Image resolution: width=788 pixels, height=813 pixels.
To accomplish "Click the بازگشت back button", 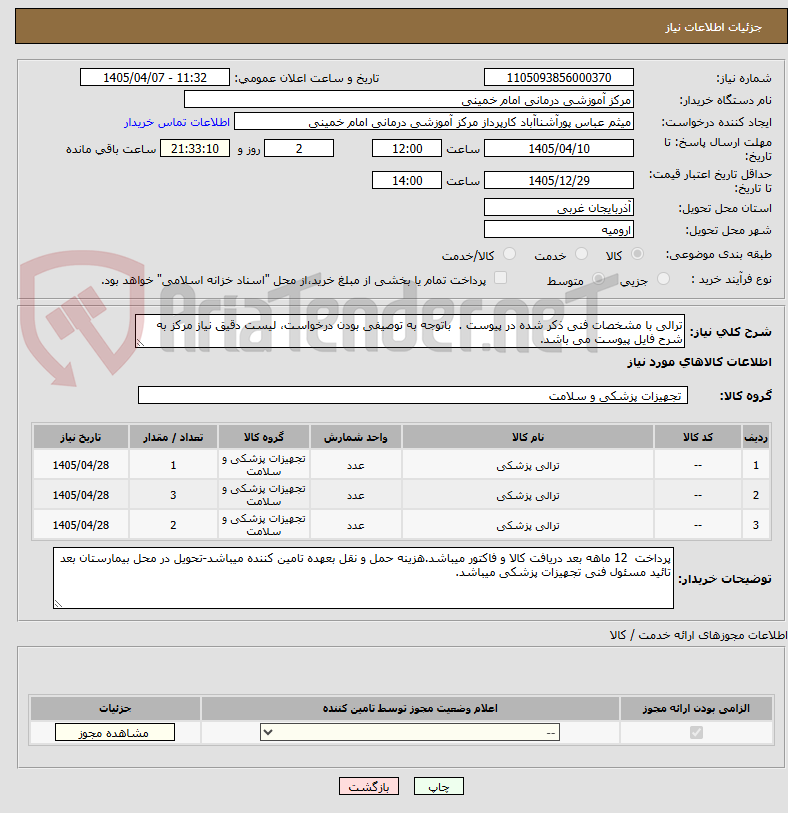I will pos(369,787).
